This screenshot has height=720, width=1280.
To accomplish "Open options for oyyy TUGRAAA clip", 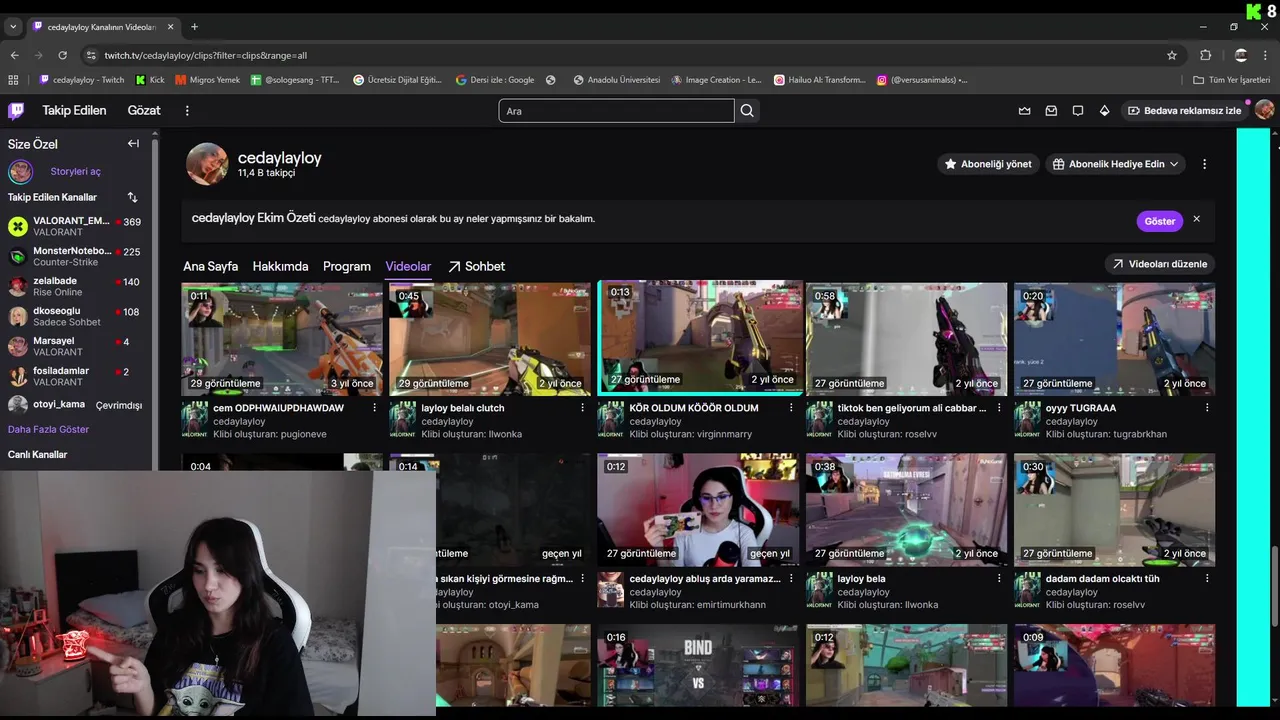I will click(1207, 408).
